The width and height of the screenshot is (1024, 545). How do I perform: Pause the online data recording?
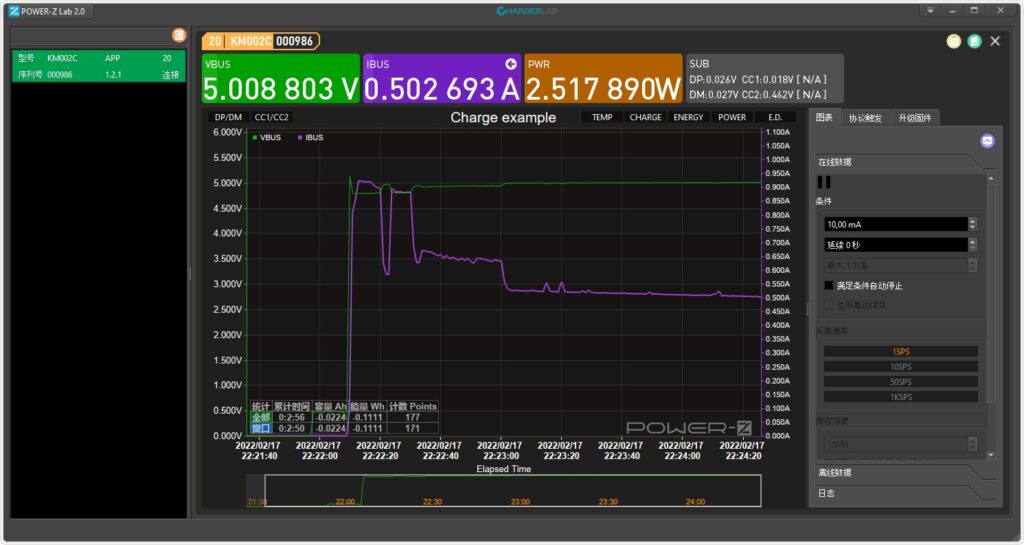[824, 182]
